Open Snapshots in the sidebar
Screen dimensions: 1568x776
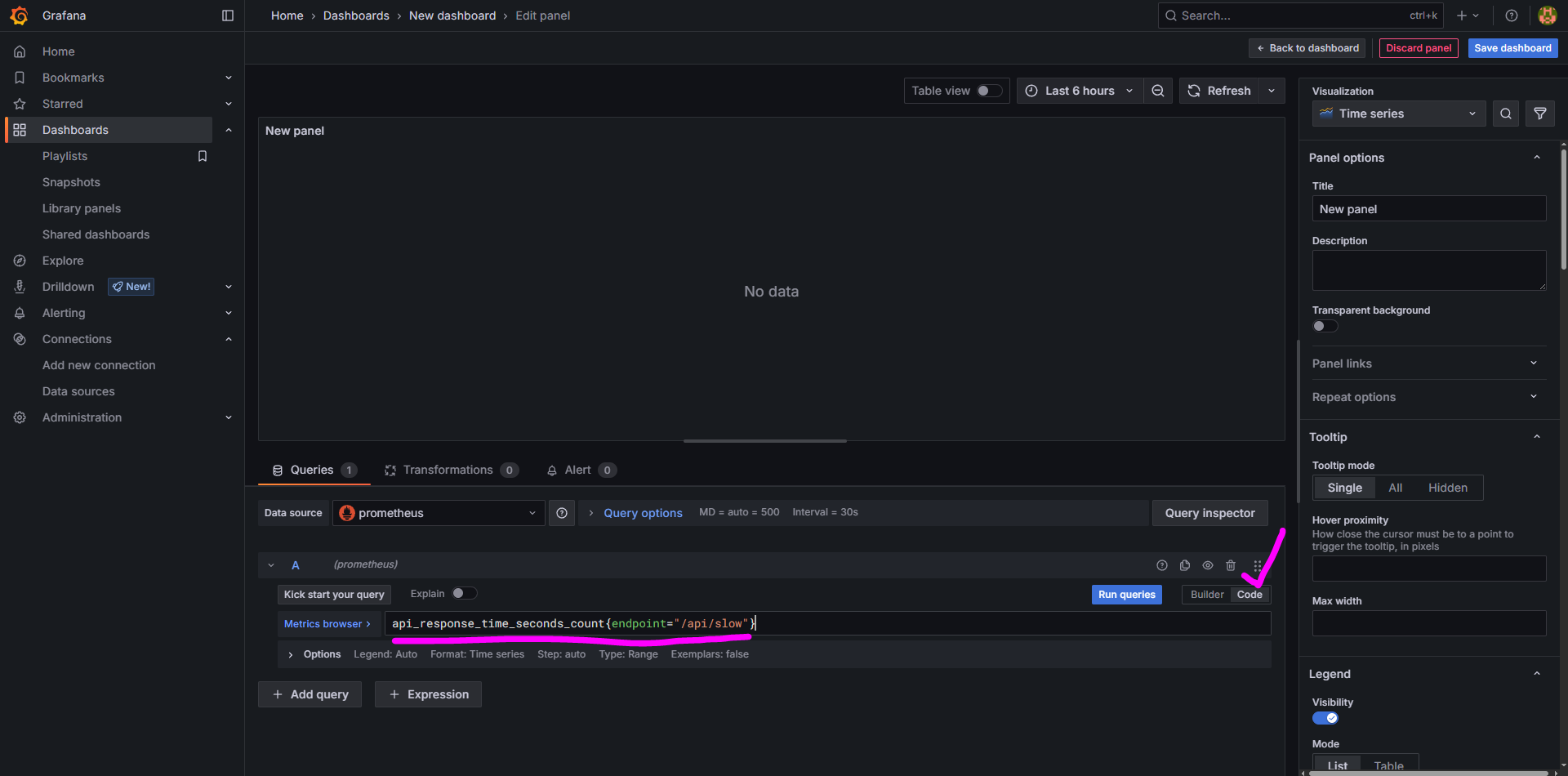point(71,182)
